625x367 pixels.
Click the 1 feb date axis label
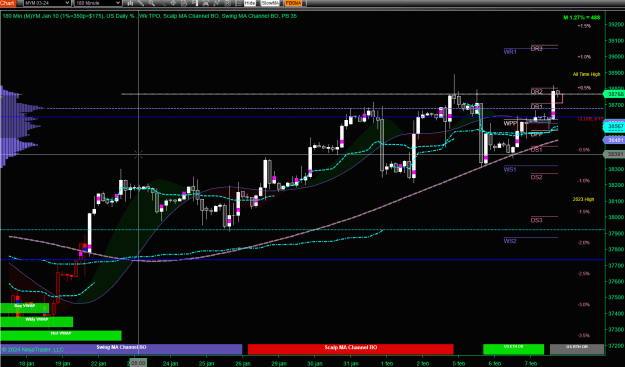point(387,363)
